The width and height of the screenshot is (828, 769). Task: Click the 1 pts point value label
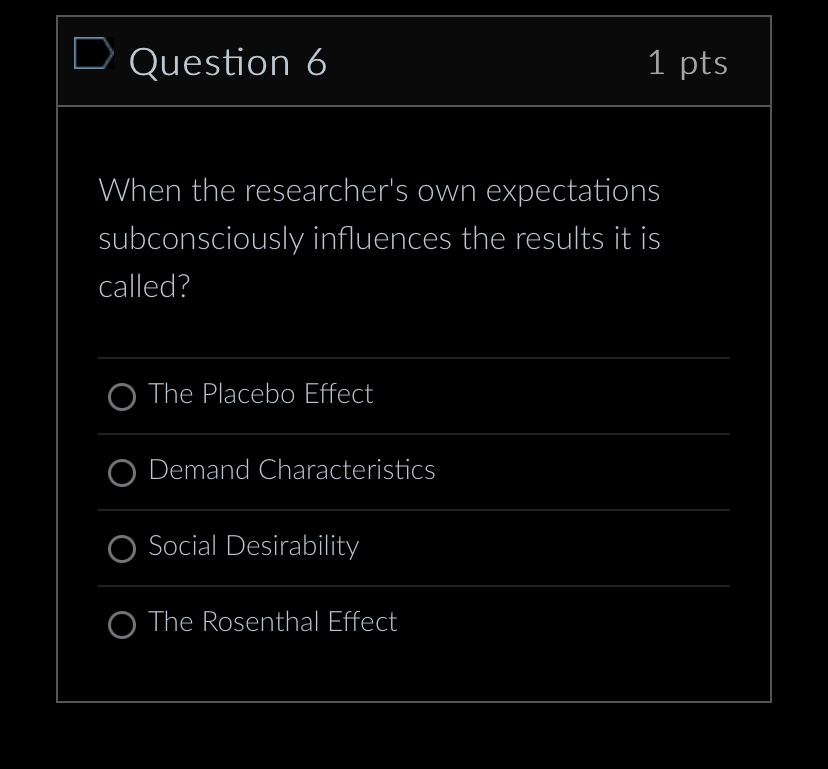[688, 62]
